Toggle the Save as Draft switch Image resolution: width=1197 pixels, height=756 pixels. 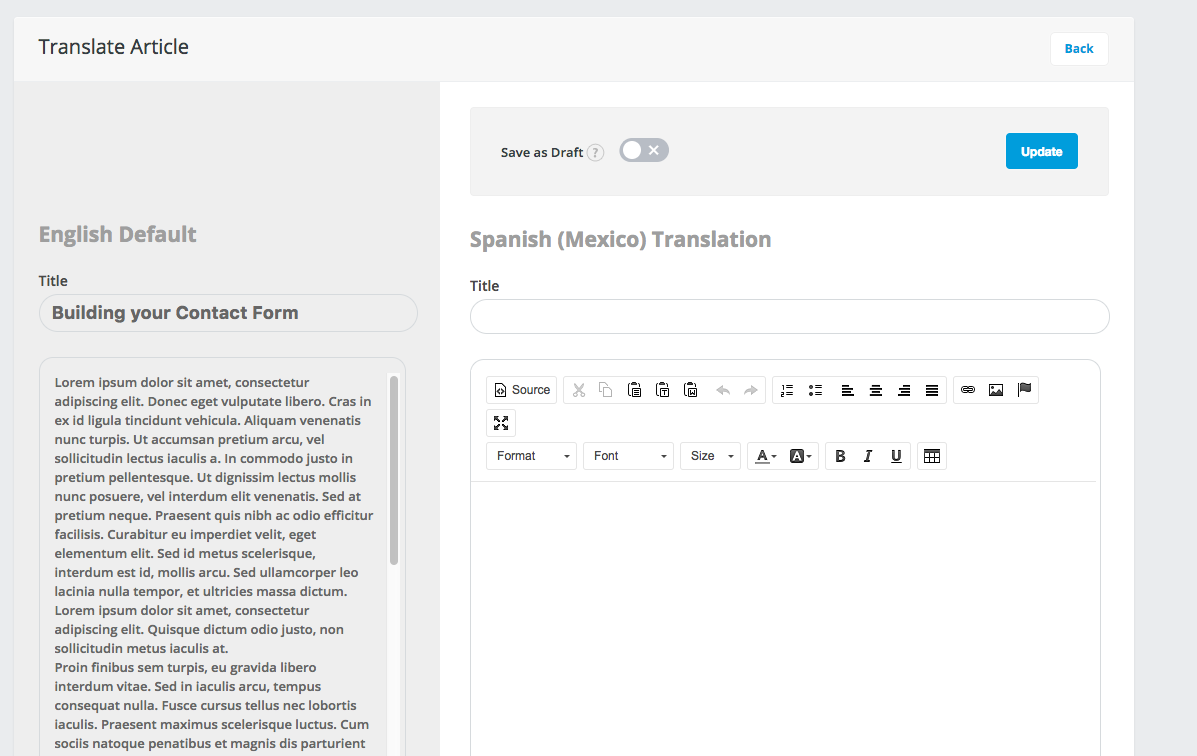(644, 150)
